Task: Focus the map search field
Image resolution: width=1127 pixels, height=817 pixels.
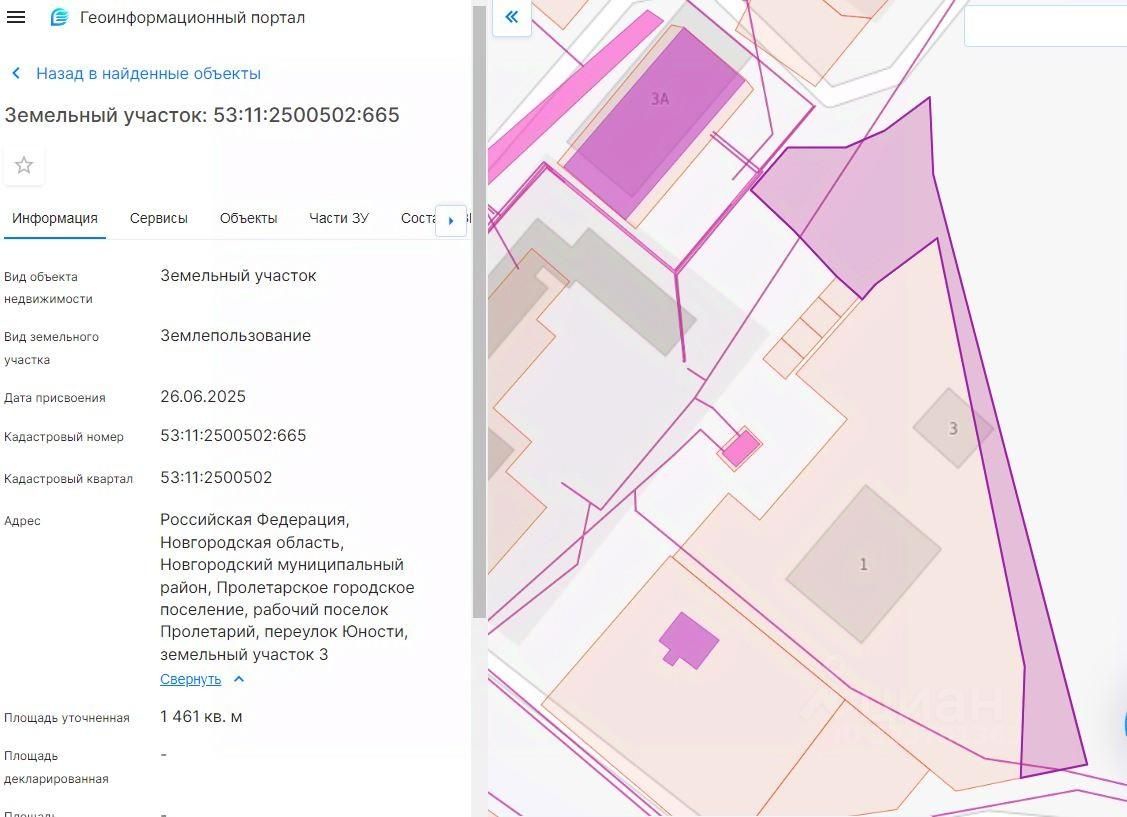Action: (x=1045, y=26)
